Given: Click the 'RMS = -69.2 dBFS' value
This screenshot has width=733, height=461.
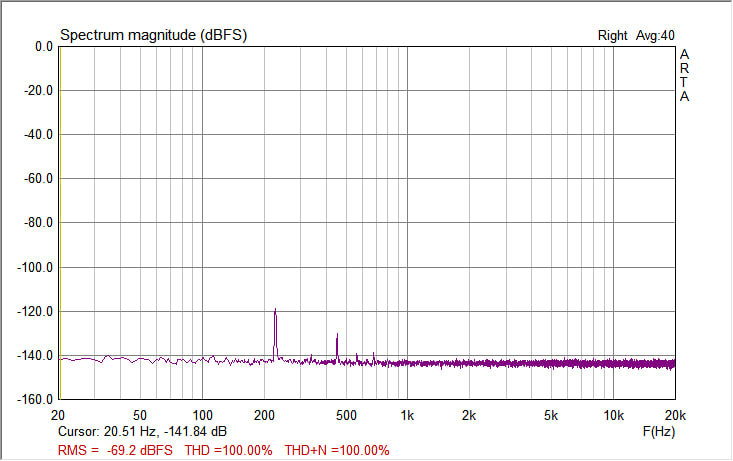Looking at the screenshot, I should click(115, 451).
